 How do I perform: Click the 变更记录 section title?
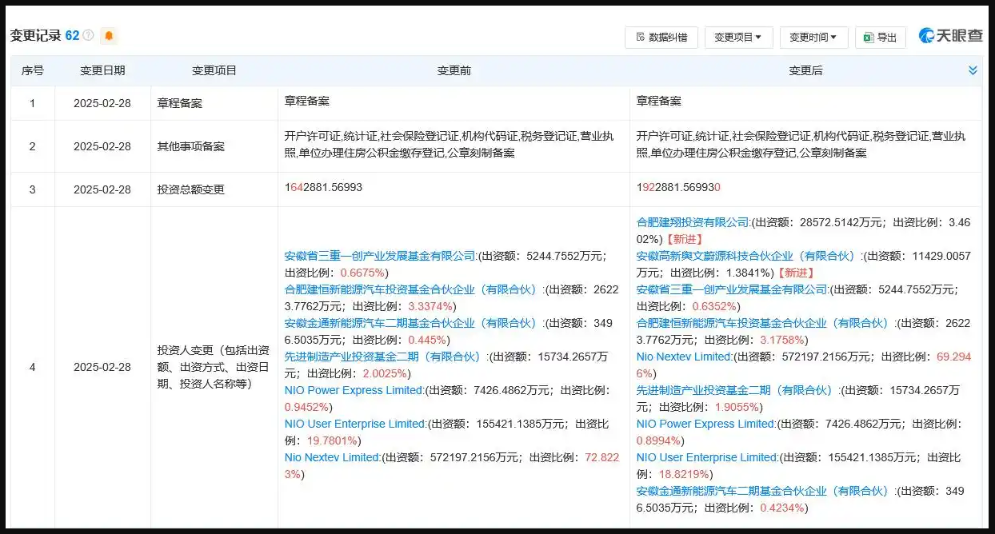click(x=36, y=36)
